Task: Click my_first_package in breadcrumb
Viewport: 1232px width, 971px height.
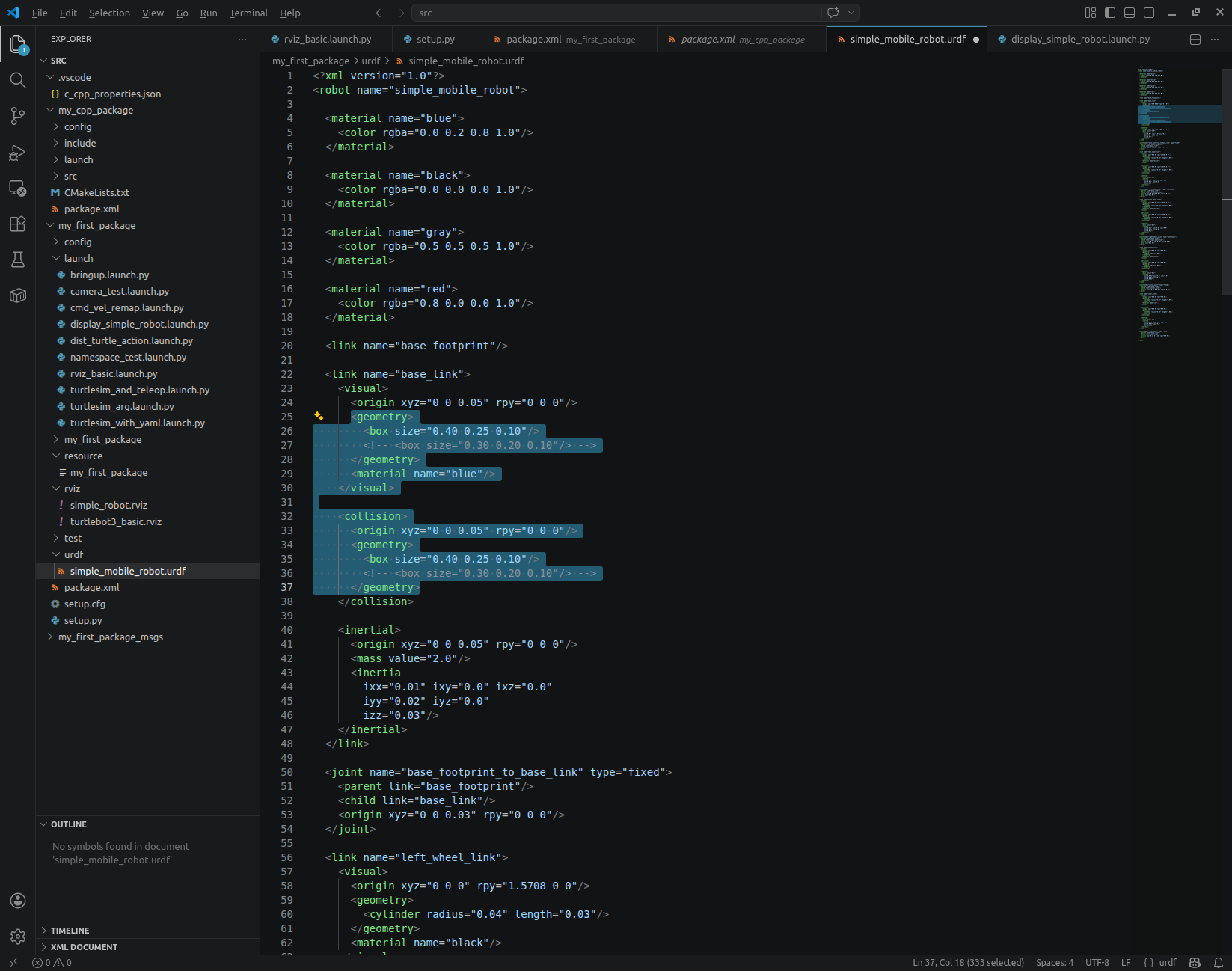Action: pyautogui.click(x=310, y=61)
